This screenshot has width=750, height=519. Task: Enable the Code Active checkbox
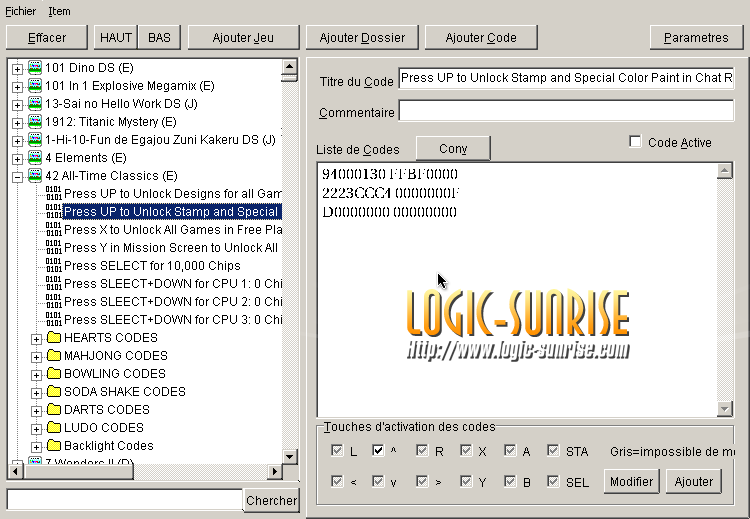tap(635, 142)
